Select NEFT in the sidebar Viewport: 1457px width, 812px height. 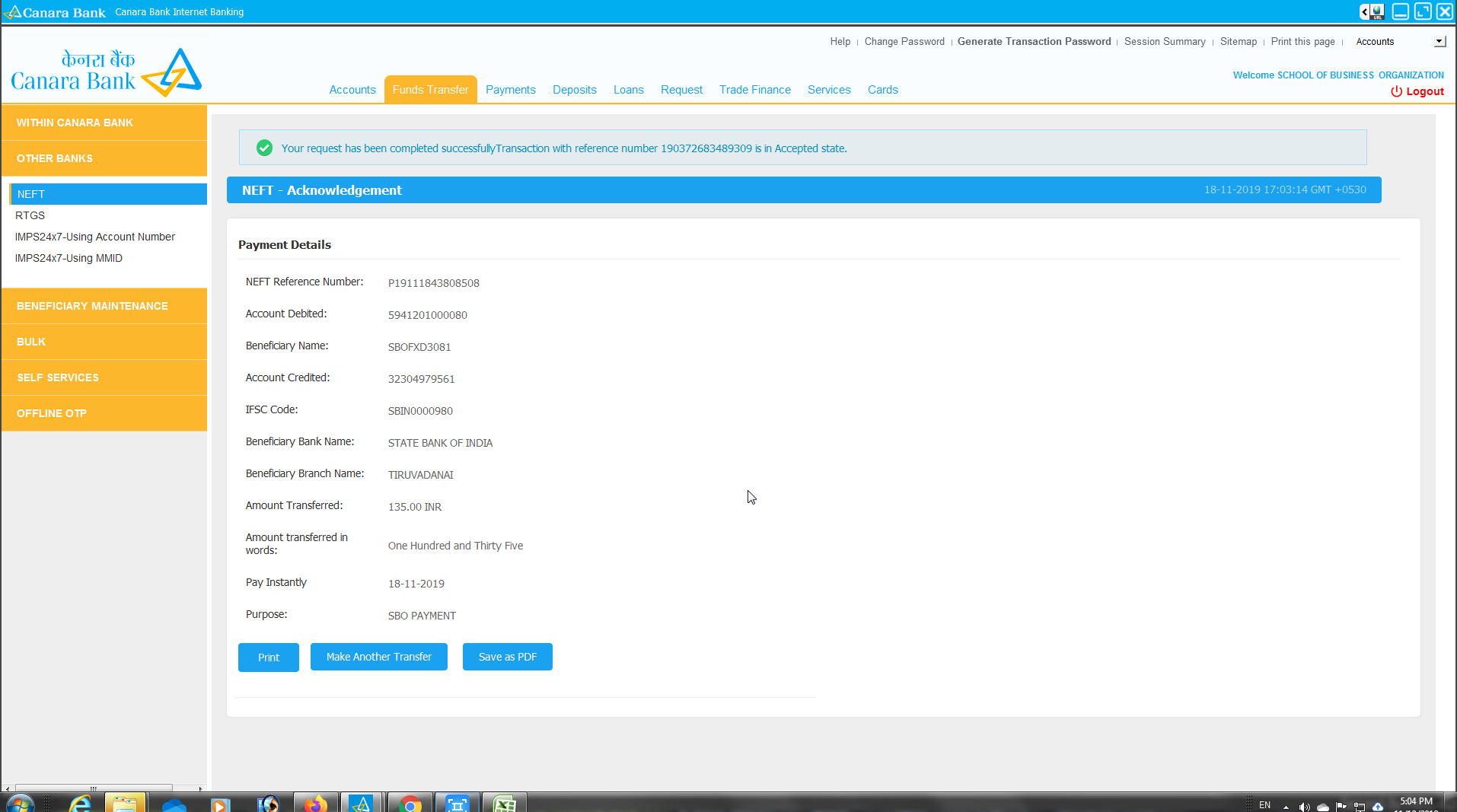click(x=108, y=194)
